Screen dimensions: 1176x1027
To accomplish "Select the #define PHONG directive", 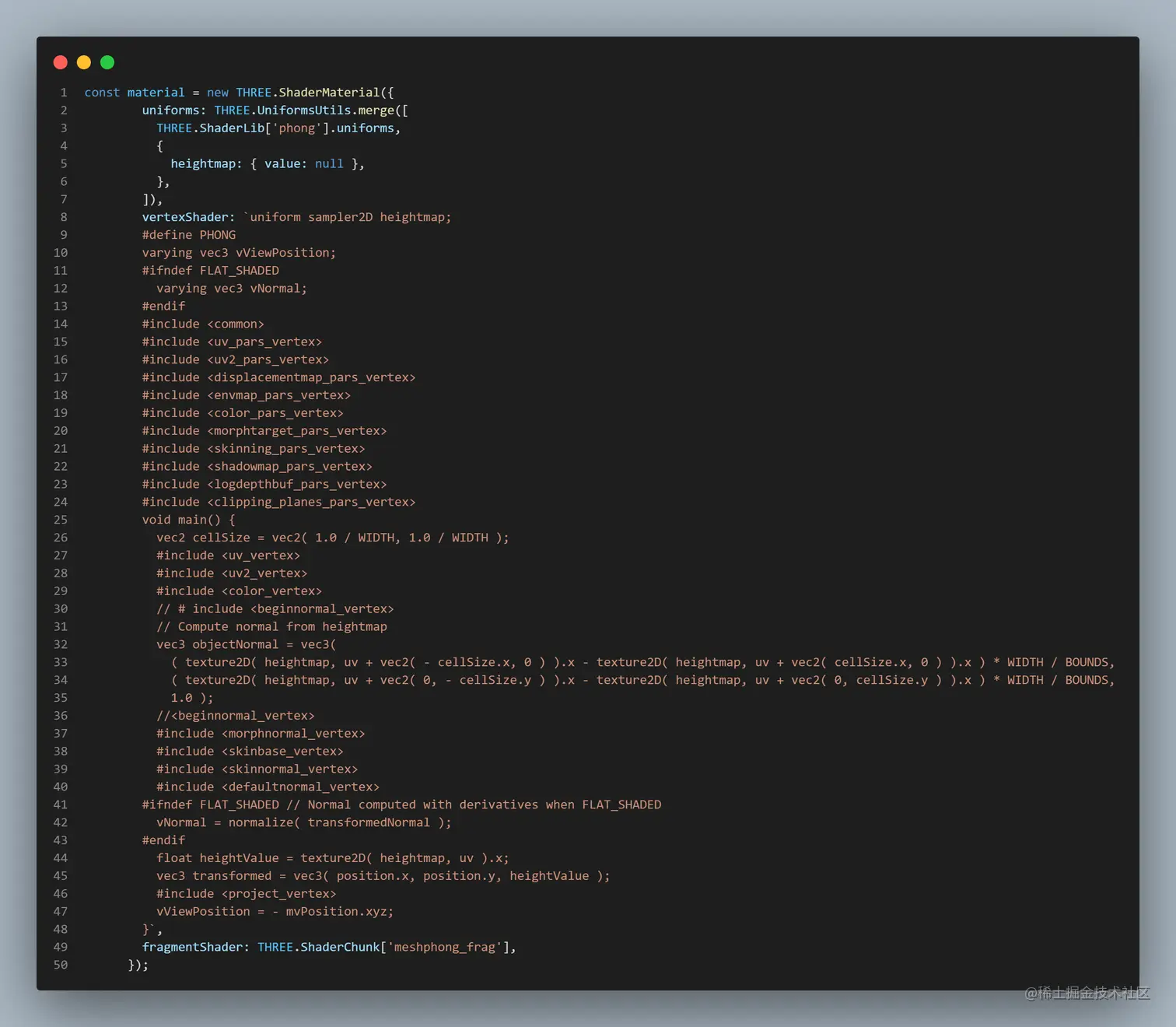I will [188, 234].
